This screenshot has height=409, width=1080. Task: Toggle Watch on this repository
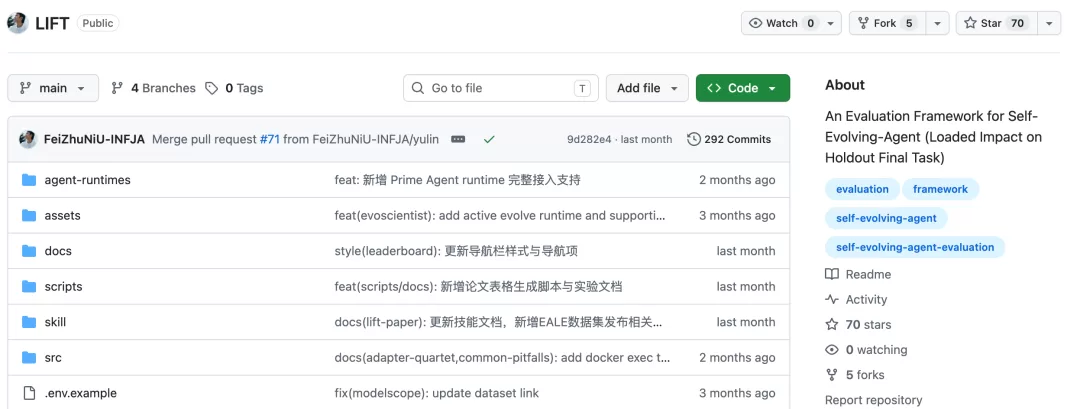click(x=782, y=23)
